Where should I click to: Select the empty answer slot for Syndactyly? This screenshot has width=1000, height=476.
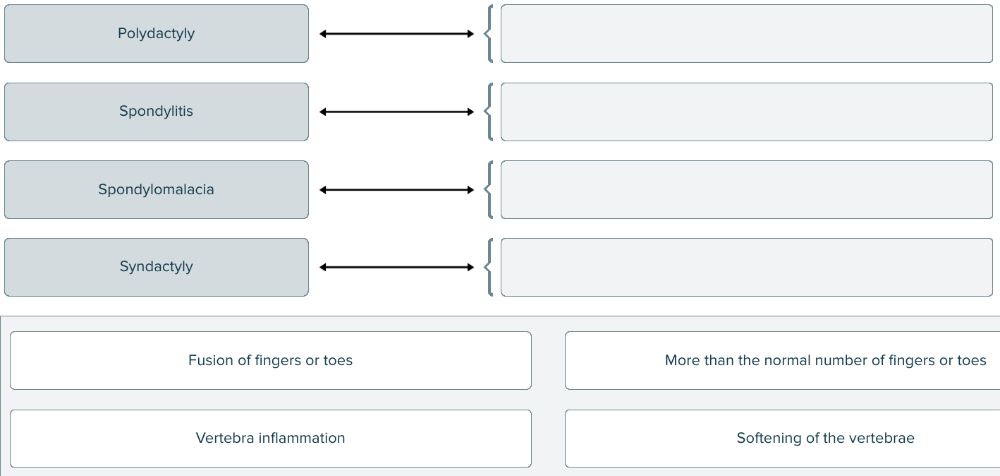pyautogui.click(x=746, y=267)
